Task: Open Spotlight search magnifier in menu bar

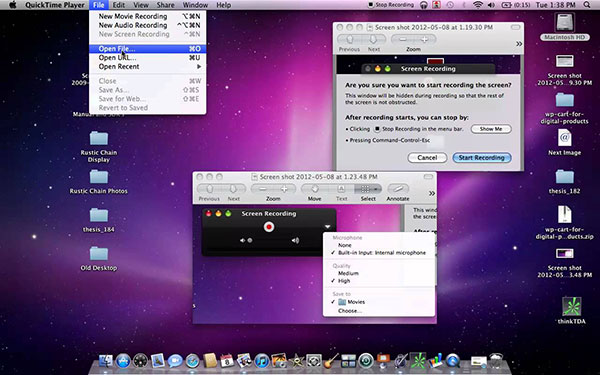Action: click(587, 5)
